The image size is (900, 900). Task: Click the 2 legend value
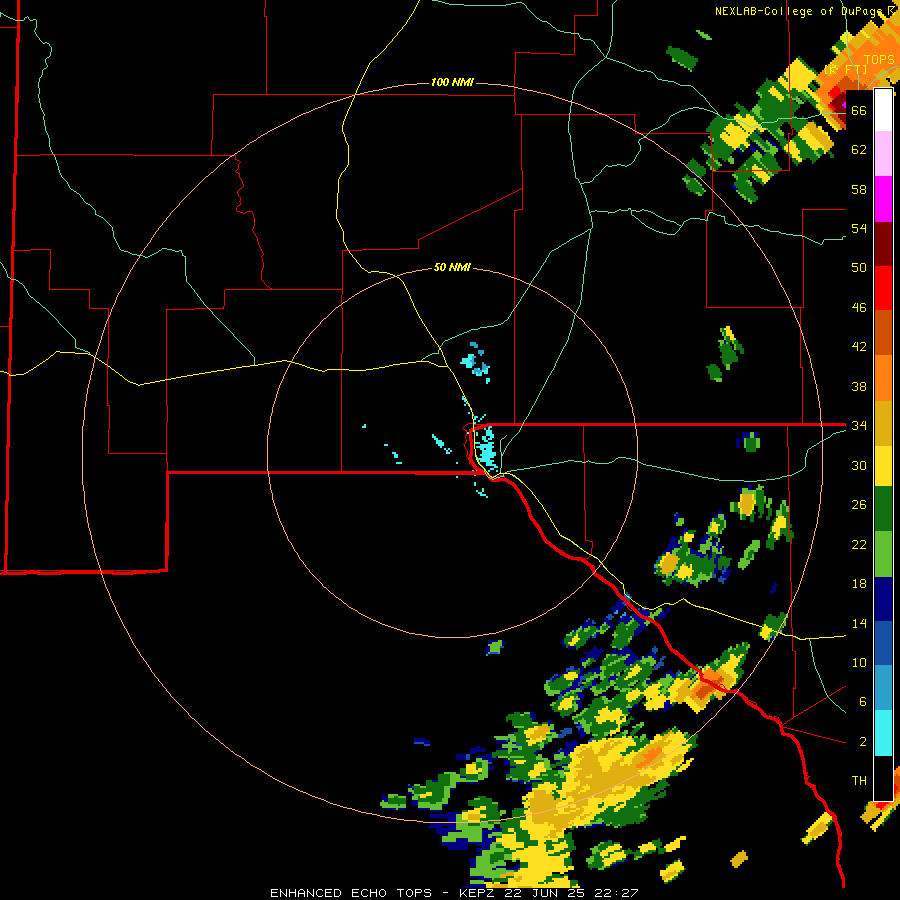862,742
